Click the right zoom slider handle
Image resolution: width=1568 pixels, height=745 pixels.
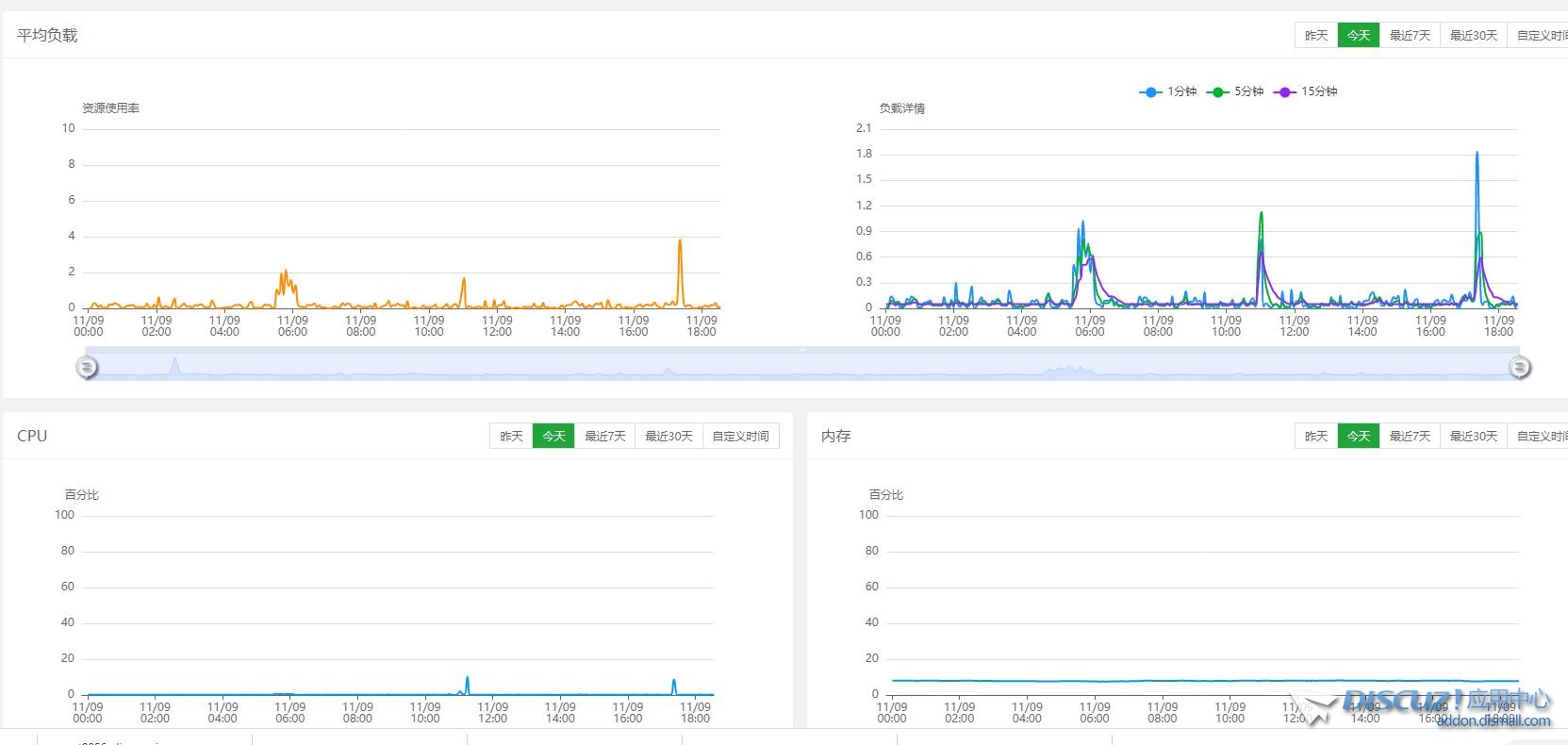(x=1519, y=367)
